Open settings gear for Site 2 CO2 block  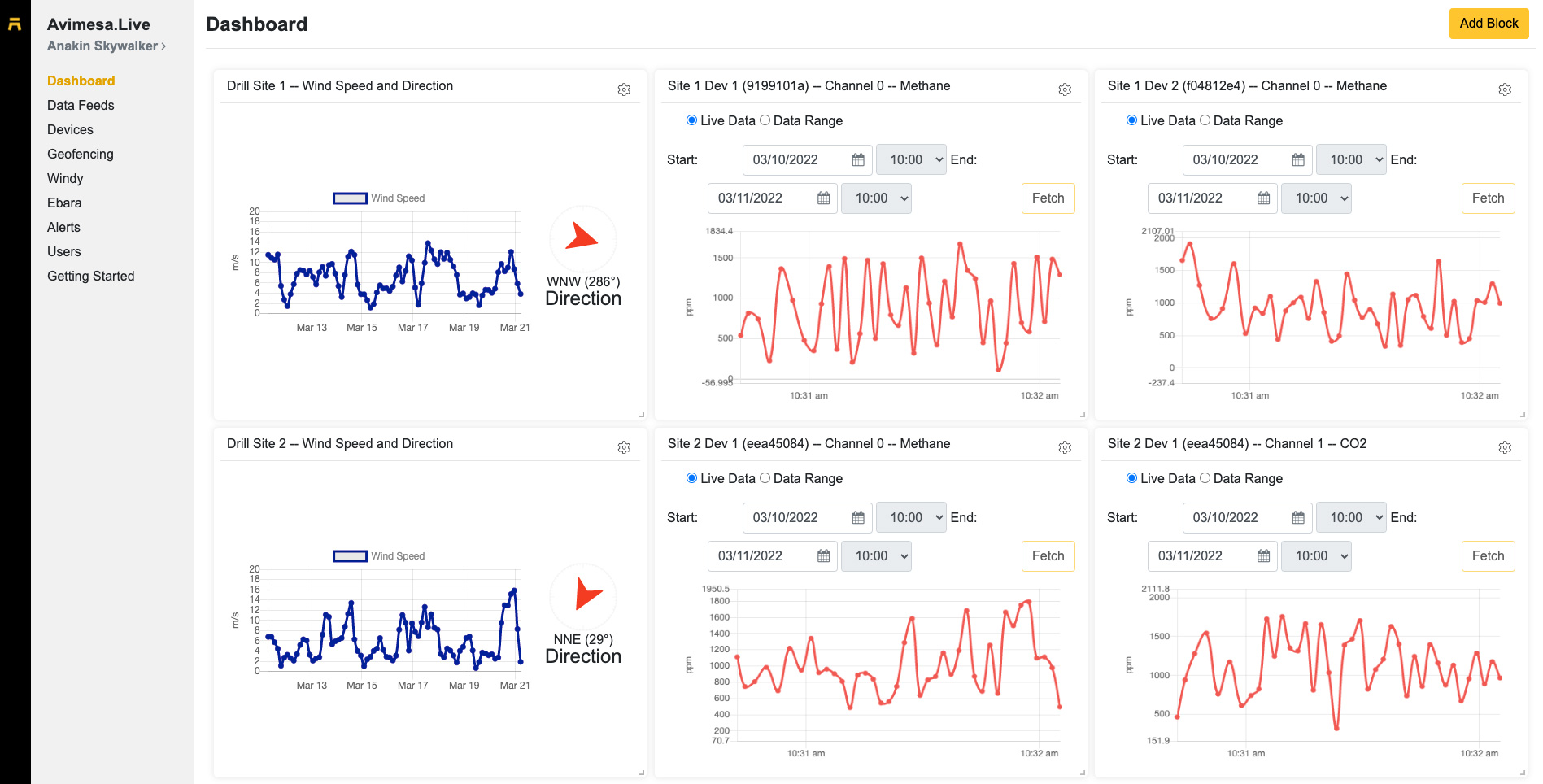pos(1505,447)
